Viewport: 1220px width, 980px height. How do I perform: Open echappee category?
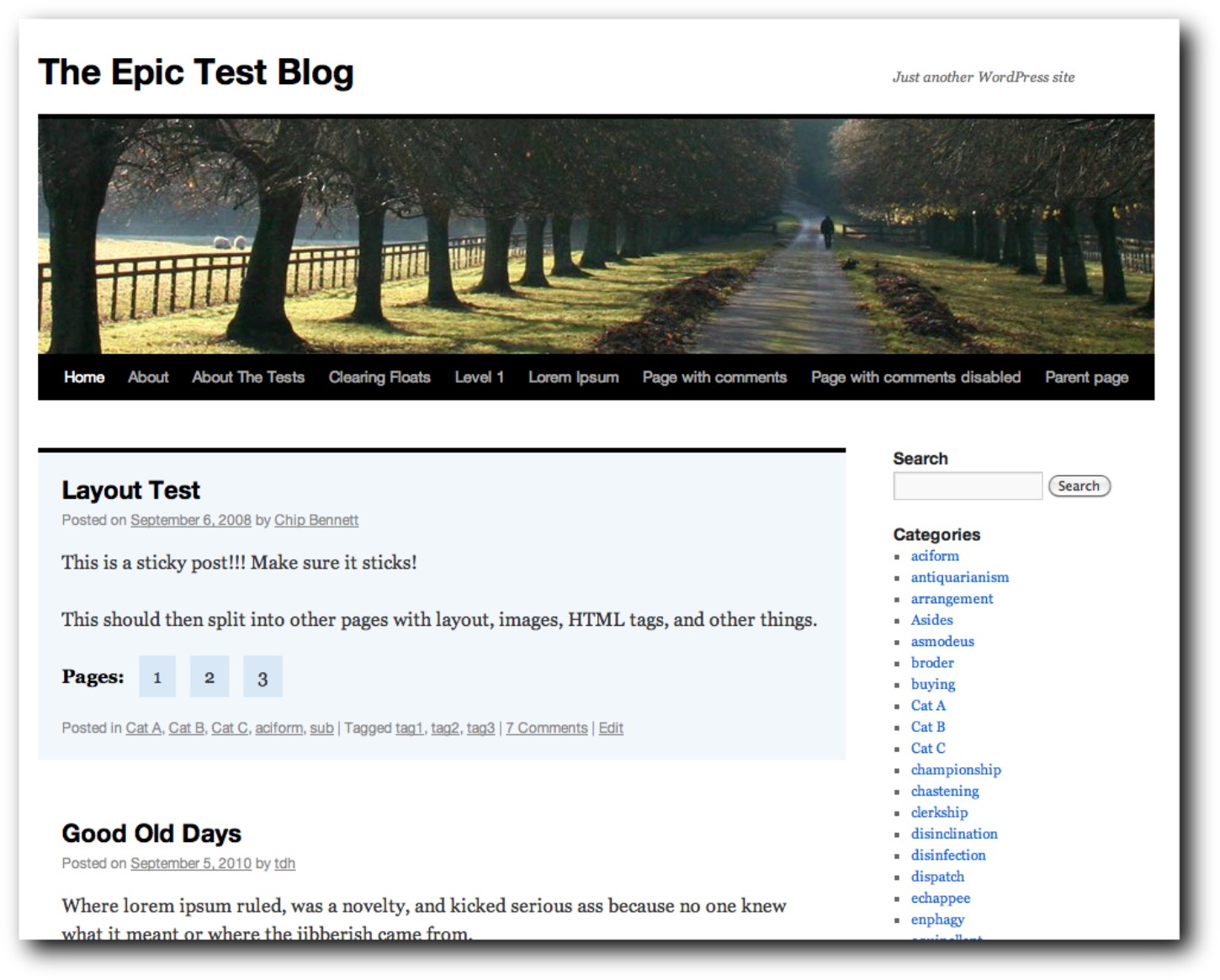tap(941, 898)
